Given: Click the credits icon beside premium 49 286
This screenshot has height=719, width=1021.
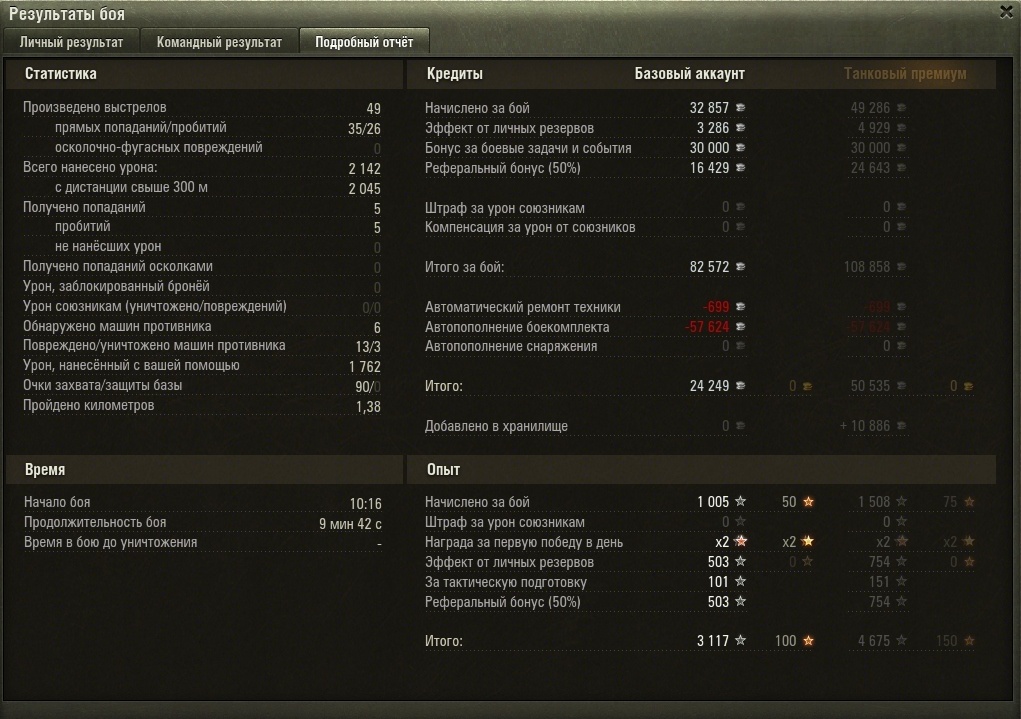Looking at the screenshot, I should (x=901, y=108).
